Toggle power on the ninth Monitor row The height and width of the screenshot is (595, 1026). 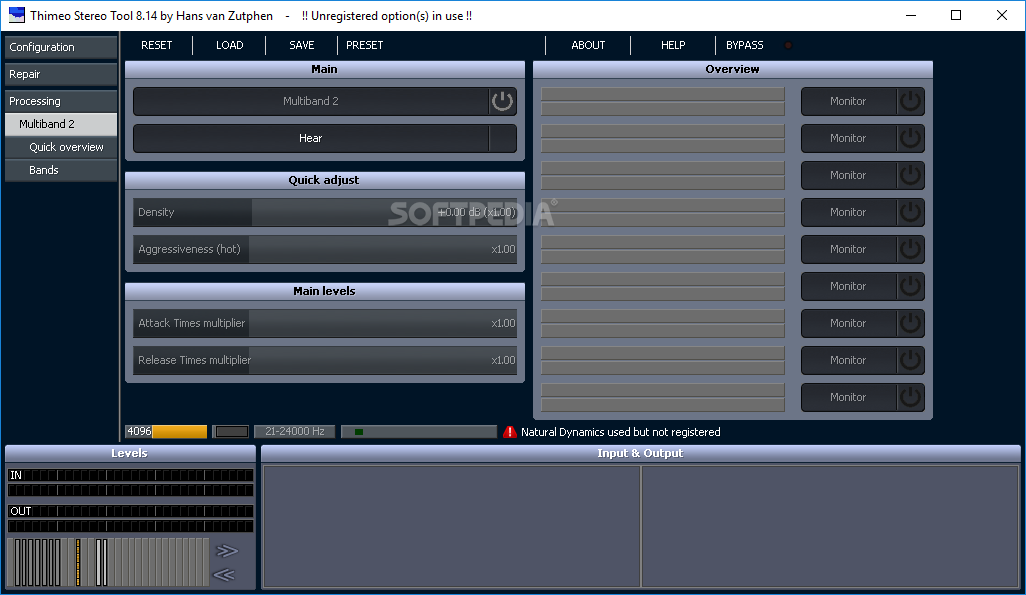click(910, 397)
